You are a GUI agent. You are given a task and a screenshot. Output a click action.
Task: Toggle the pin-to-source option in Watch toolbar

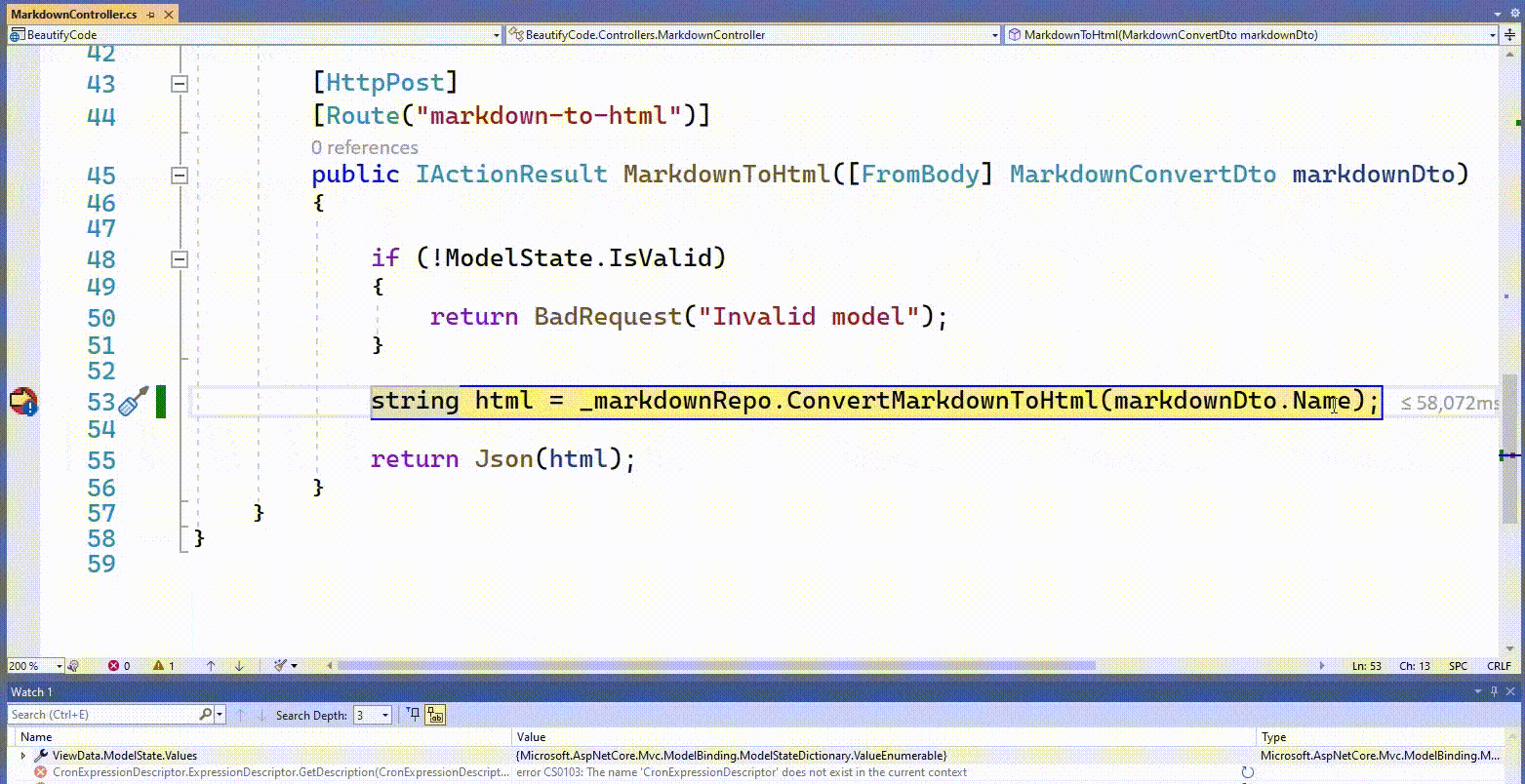[x=416, y=715]
